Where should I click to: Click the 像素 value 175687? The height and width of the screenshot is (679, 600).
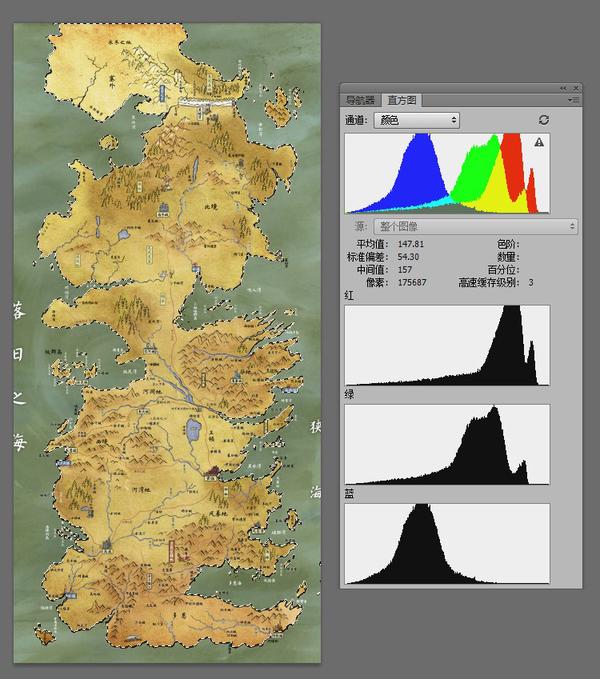coord(412,282)
